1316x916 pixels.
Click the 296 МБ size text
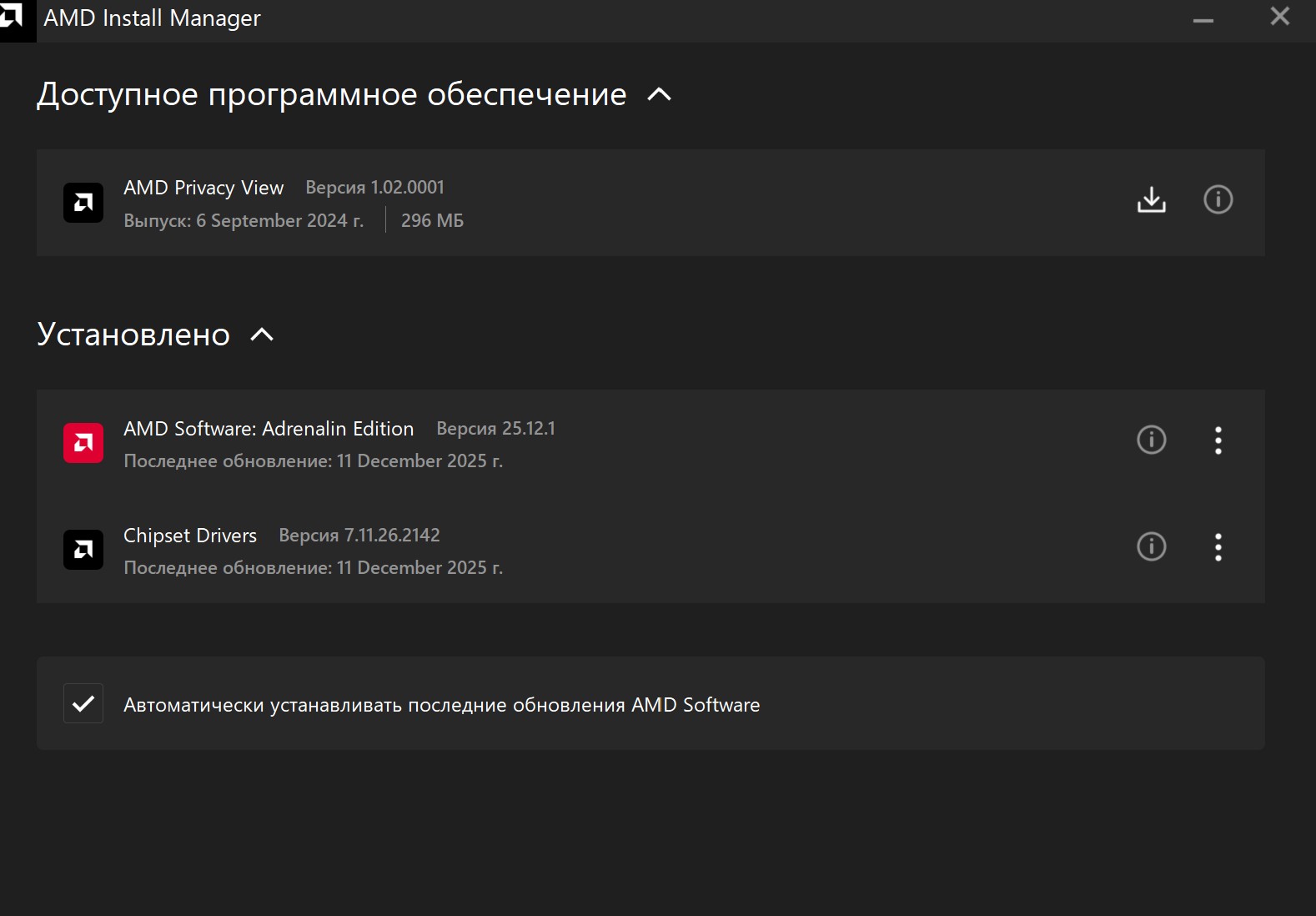[x=432, y=220]
